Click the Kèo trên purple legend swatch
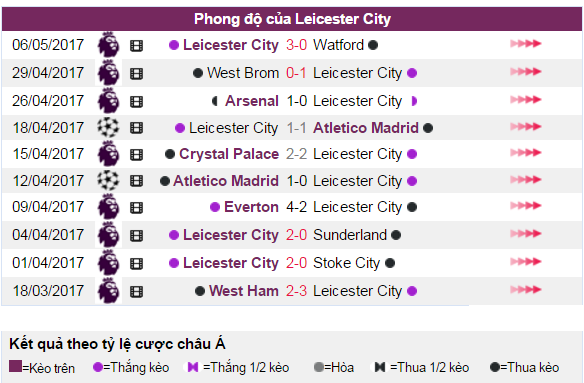This screenshot has width=584, height=383. pyautogui.click(x=15, y=366)
